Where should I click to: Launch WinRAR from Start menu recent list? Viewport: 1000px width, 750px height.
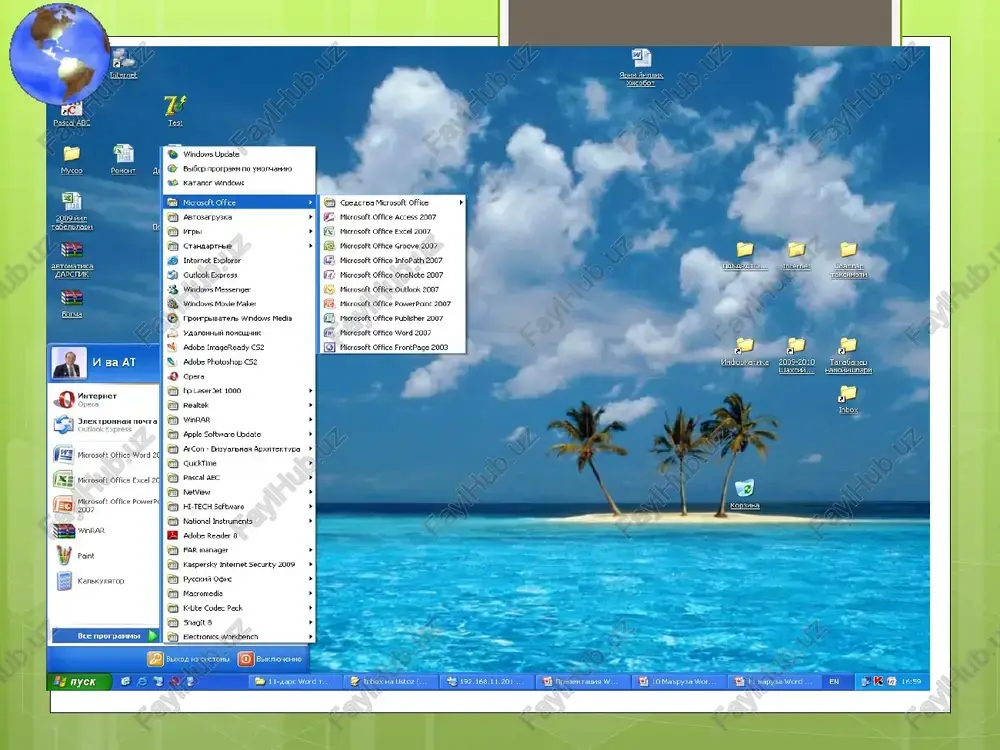tap(104, 531)
